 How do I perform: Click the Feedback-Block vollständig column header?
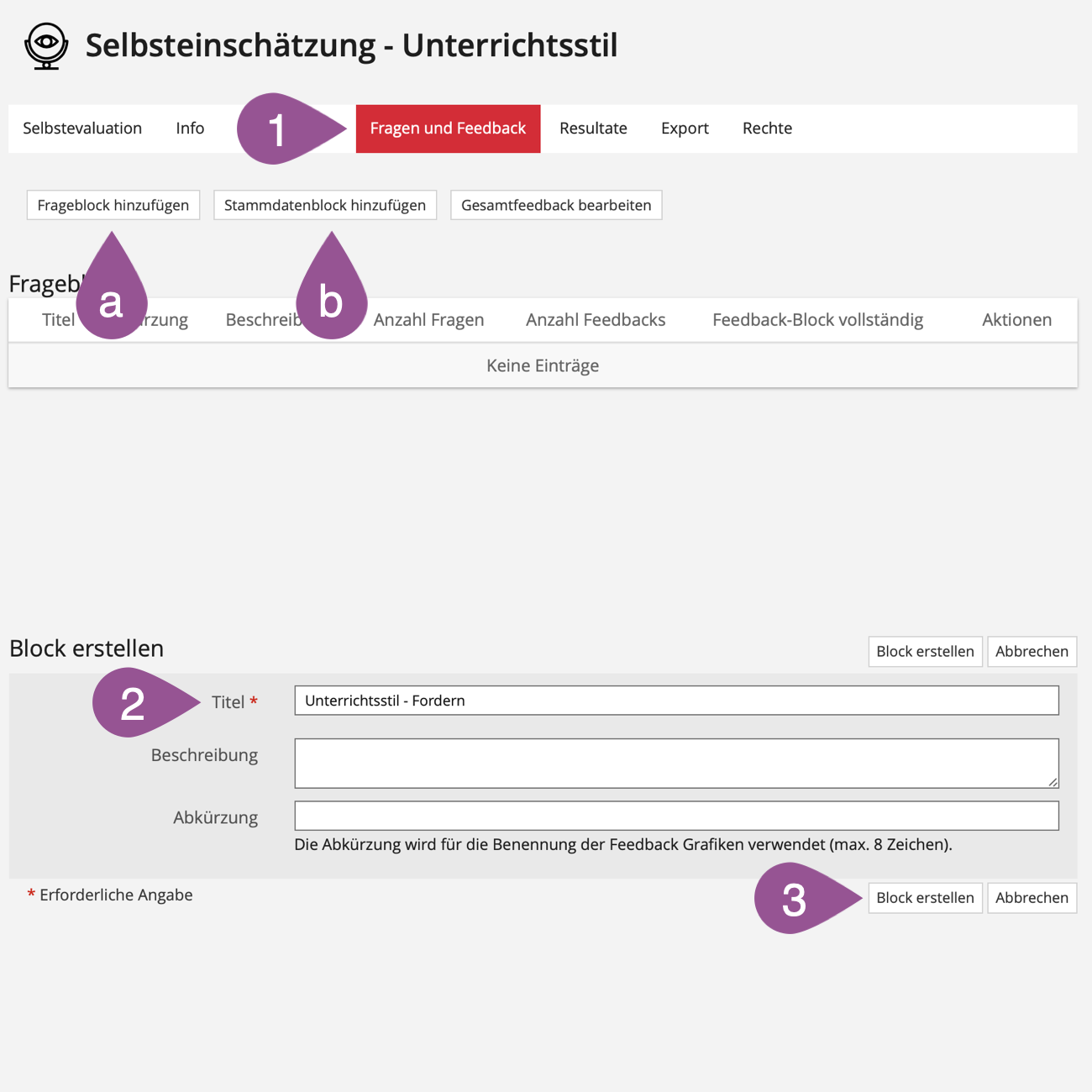(817, 320)
